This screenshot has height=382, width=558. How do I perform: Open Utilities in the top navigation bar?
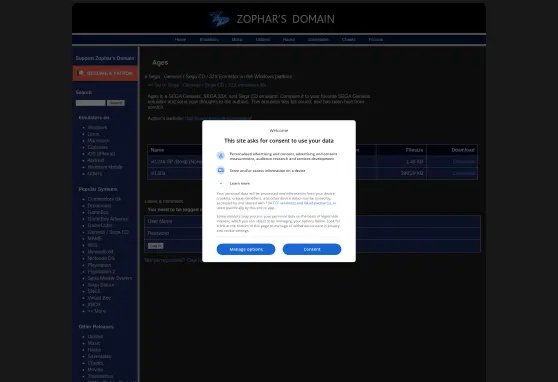pyautogui.click(x=263, y=40)
